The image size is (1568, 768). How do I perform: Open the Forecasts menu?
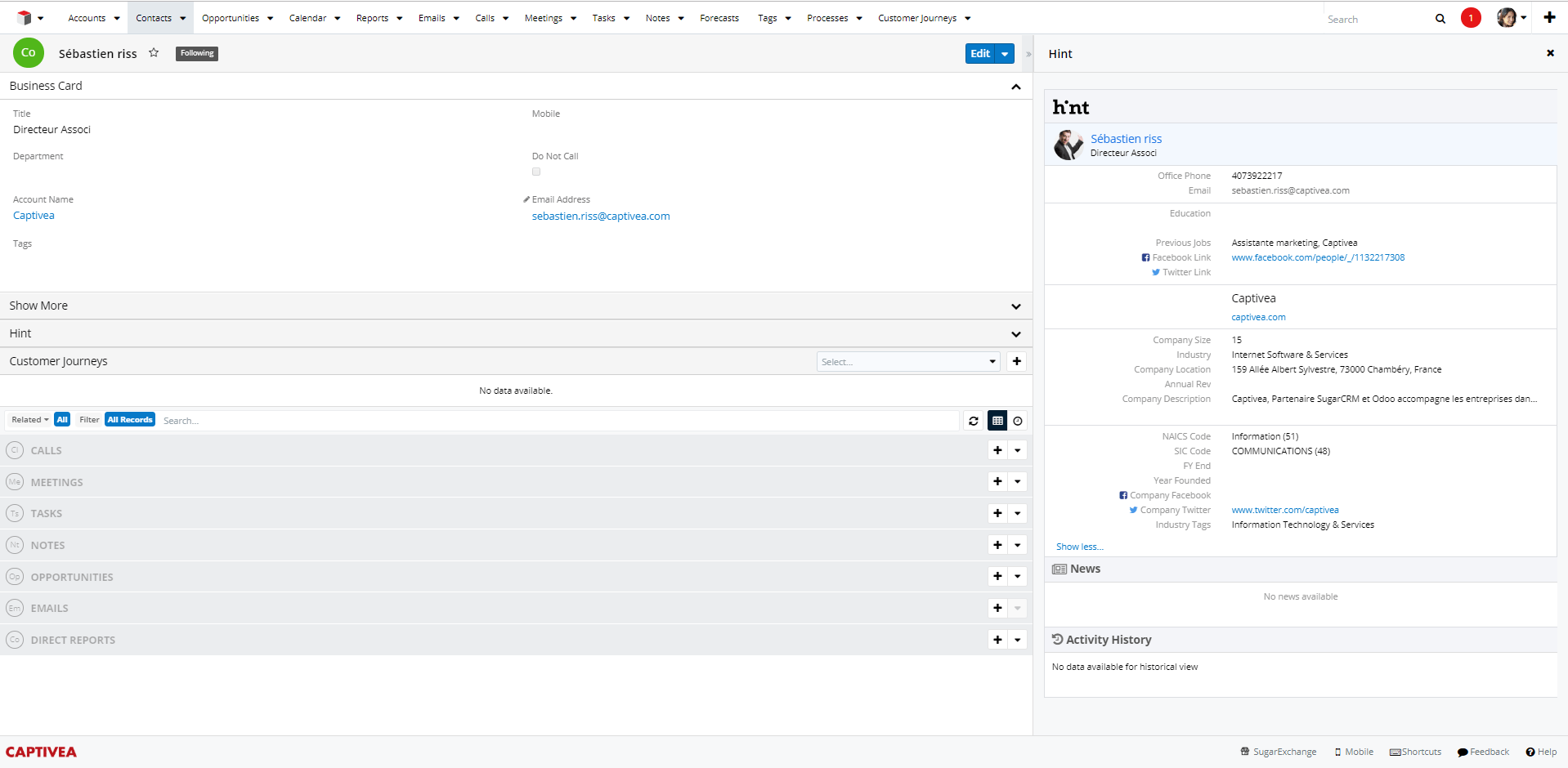719,17
